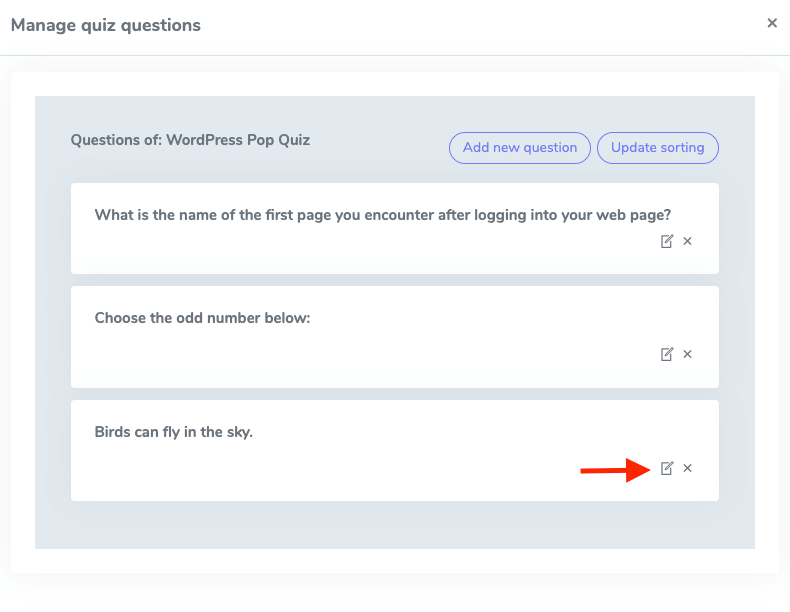The image size is (790, 612).
Task: Click the 'Questions of: WordPress Pop Quiz' heading
Action: click(x=190, y=140)
